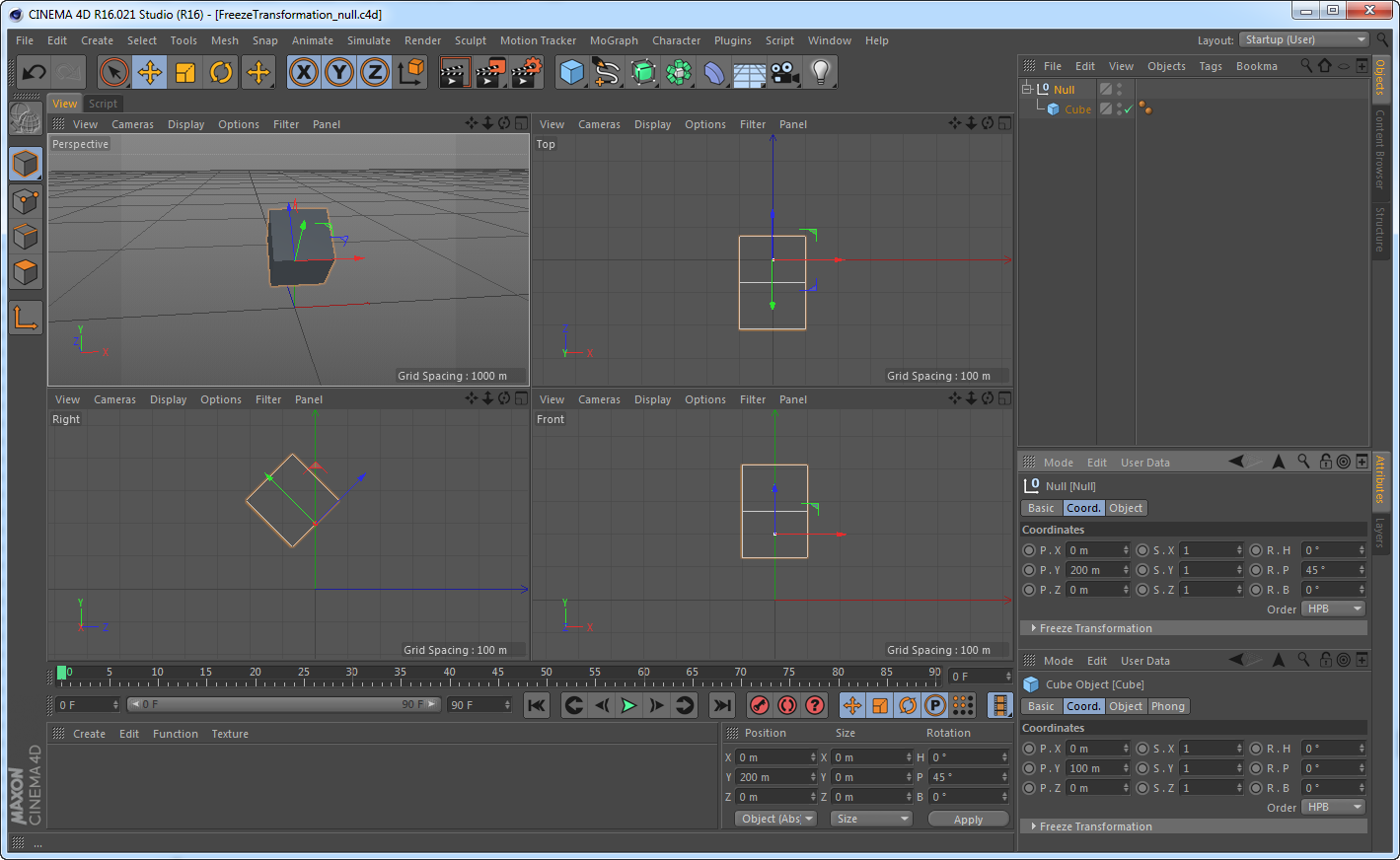Render to Picture Viewer icon
This screenshot has height=860, width=1400.
coord(490,72)
